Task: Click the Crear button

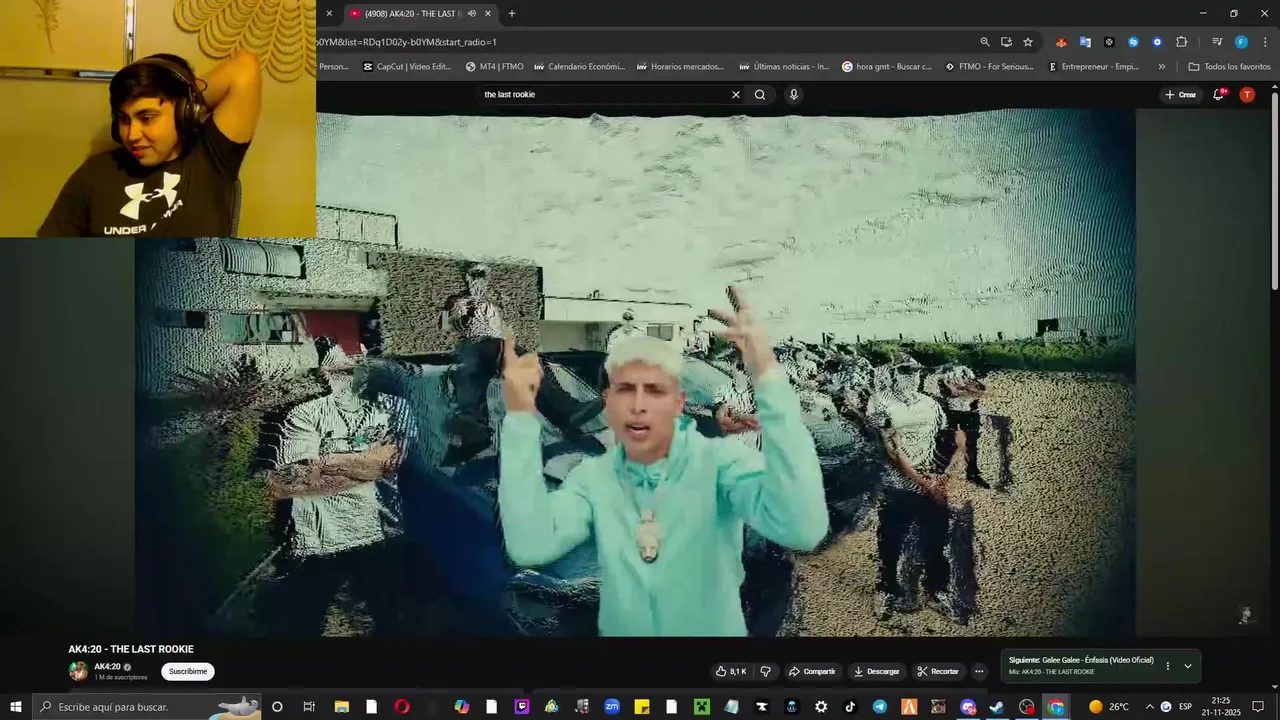Action: pos(1180,95)
